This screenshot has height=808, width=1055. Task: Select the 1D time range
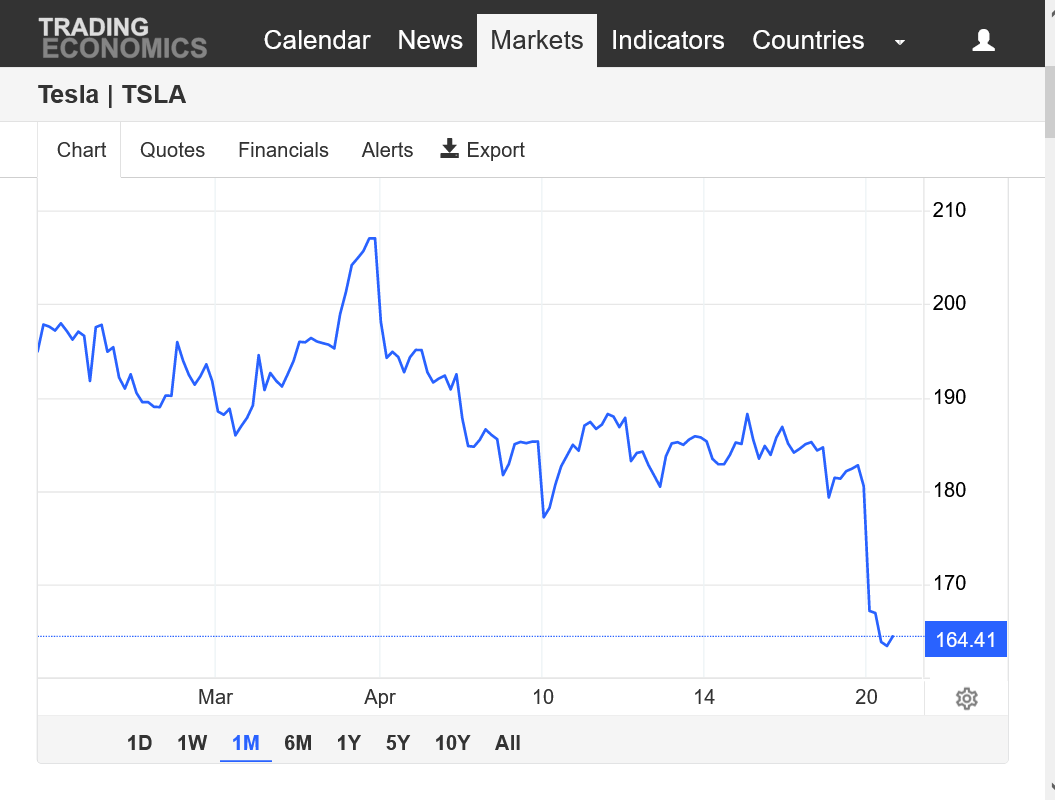tap(139, 743)
